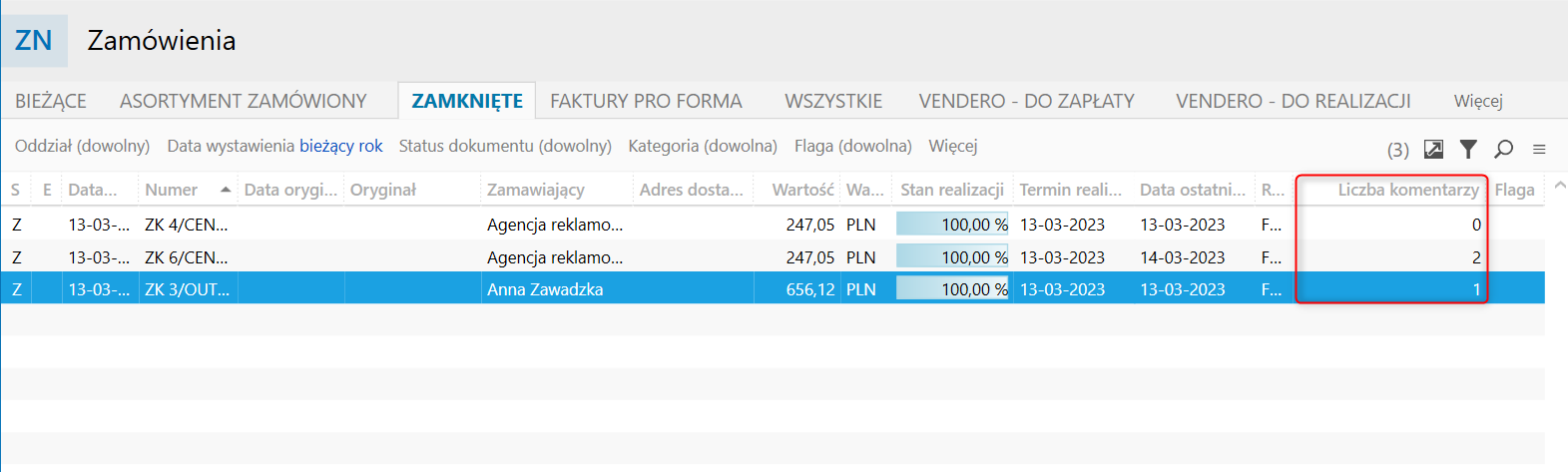Click the record count (3)
This screenshot has height=472, width=1568.
pos(1398,150)
